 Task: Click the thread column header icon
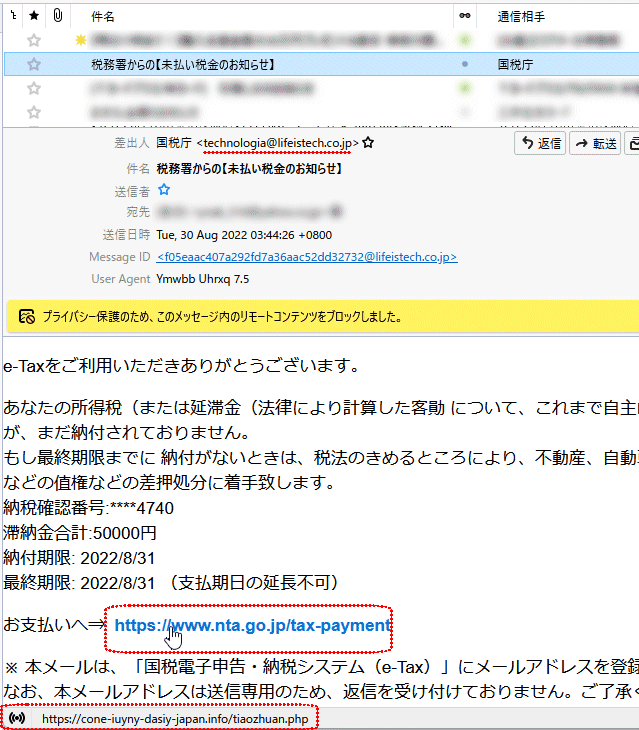tap(12, 16)
